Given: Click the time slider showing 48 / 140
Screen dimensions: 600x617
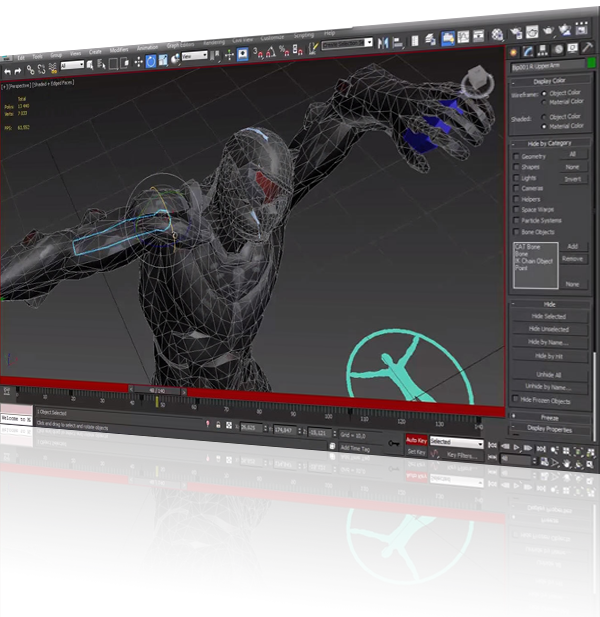Looking at the screenshot, I should 157,391.
